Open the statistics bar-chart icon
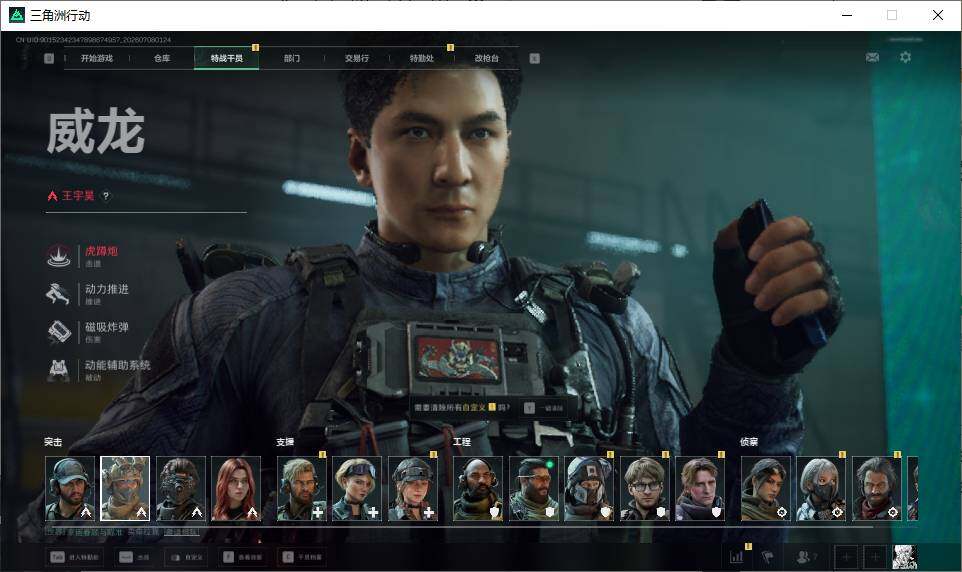 (736, 557)
